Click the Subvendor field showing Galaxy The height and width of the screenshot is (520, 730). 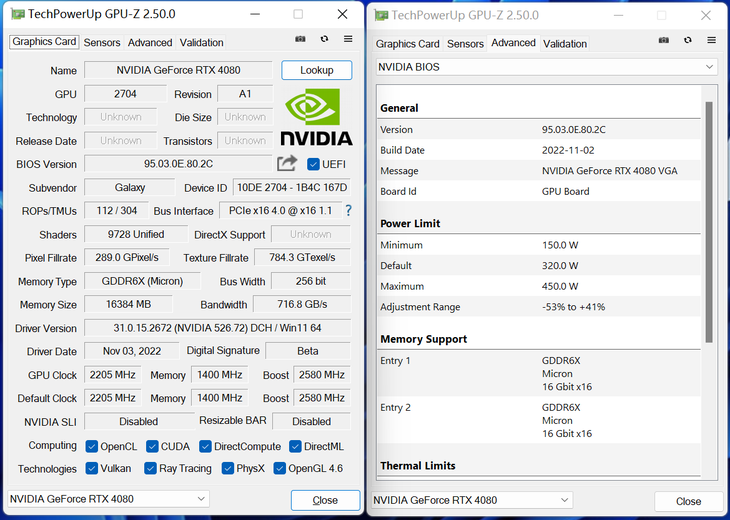[130, 188]
